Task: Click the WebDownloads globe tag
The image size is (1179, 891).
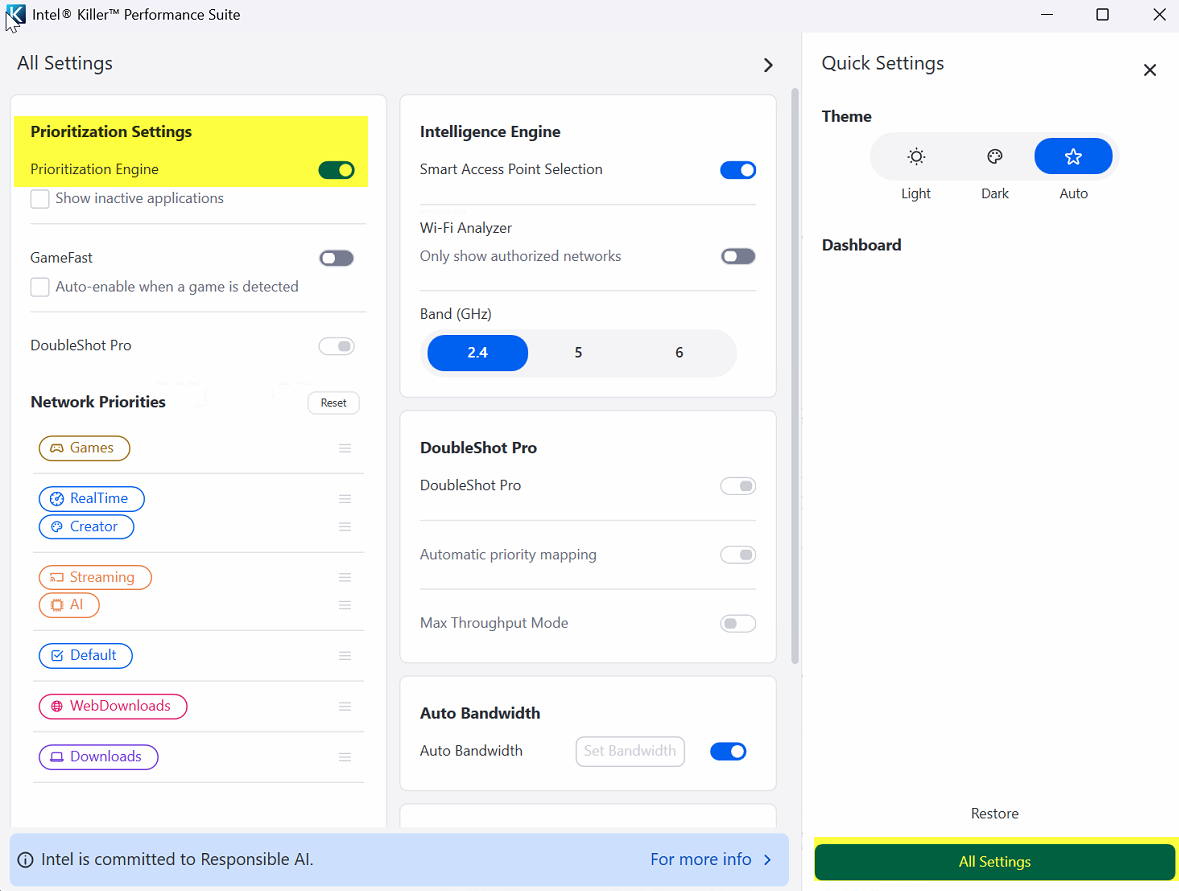Action: (x=113, y=706)
